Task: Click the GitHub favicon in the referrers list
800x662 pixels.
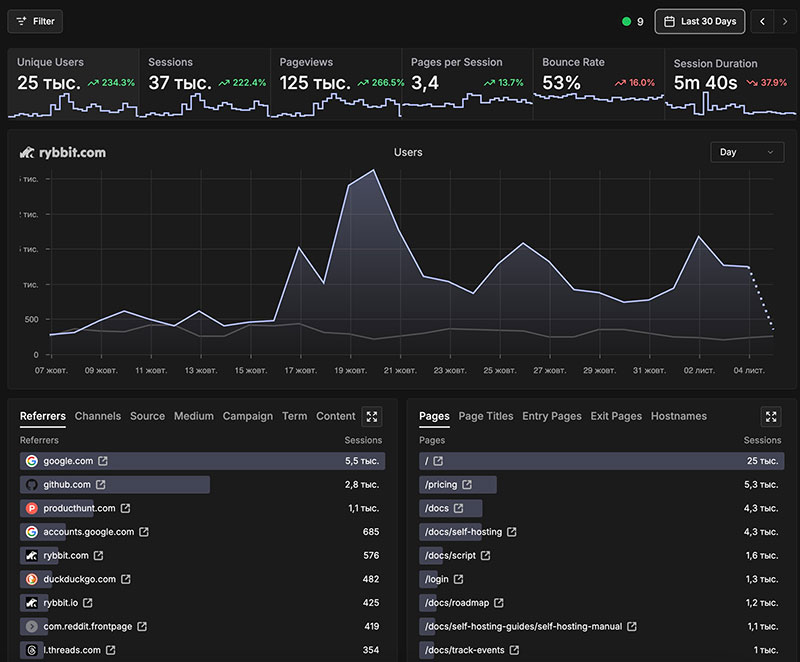Action: click(x=30, y=484)
